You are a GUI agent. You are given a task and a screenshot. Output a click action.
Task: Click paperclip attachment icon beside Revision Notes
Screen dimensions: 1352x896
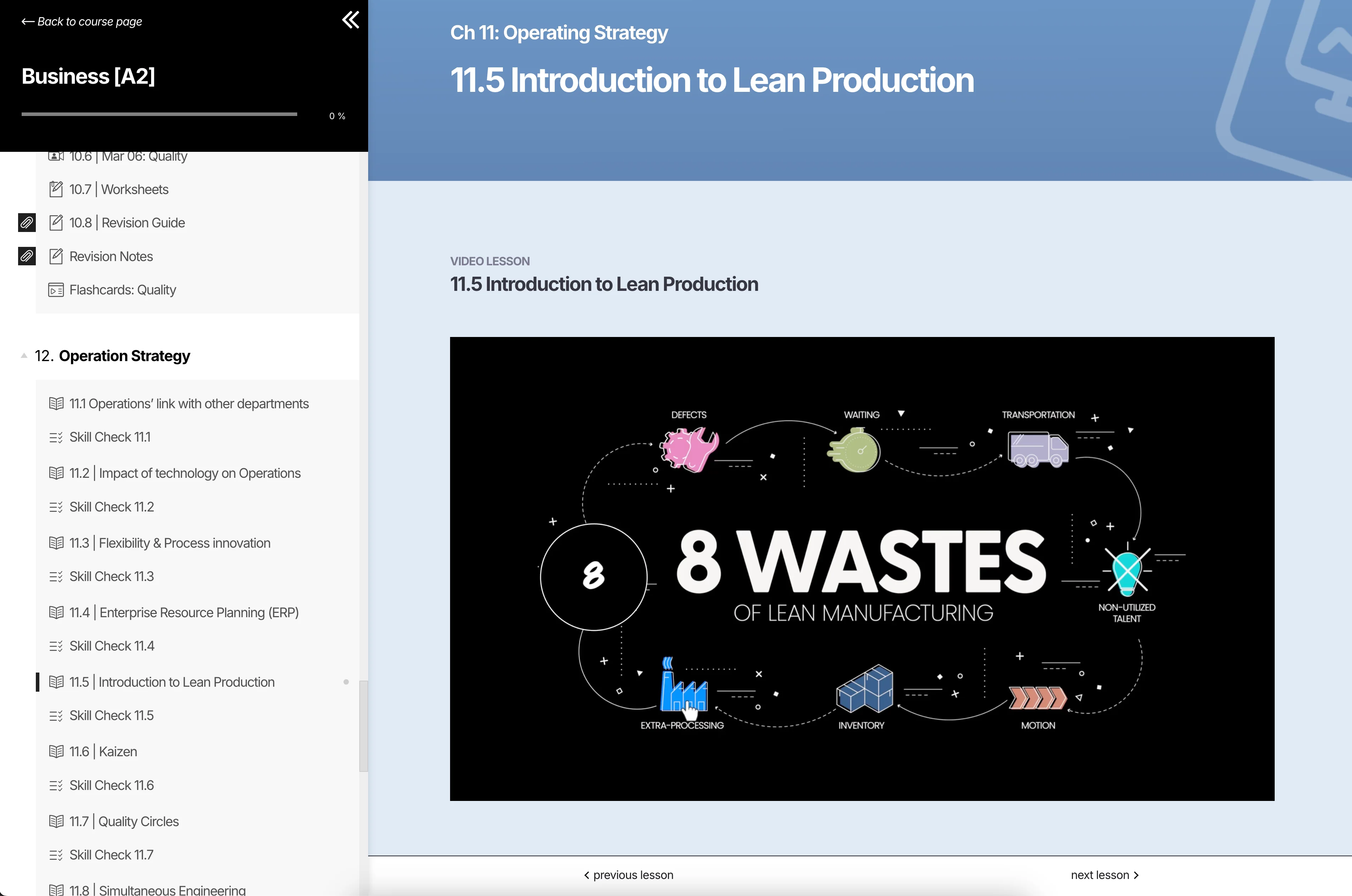tap(27, 256)
